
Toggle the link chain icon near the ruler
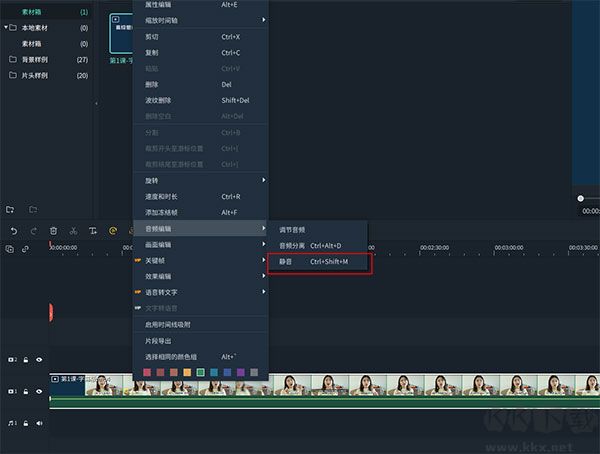(x=25, y=249)
